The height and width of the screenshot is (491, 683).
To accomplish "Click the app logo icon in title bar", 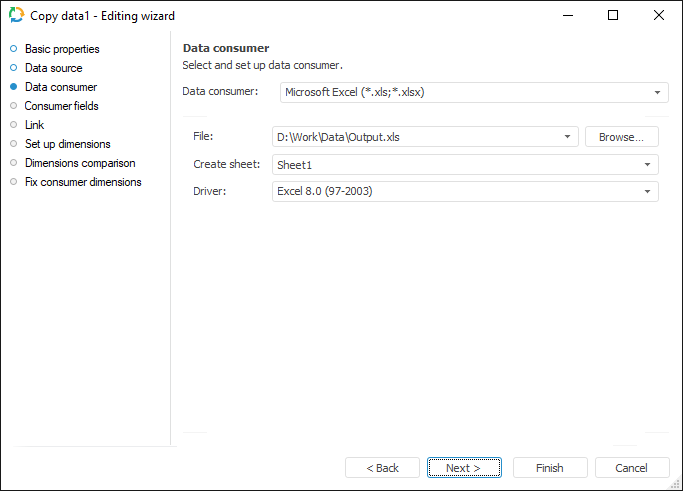I will (16, 15).
